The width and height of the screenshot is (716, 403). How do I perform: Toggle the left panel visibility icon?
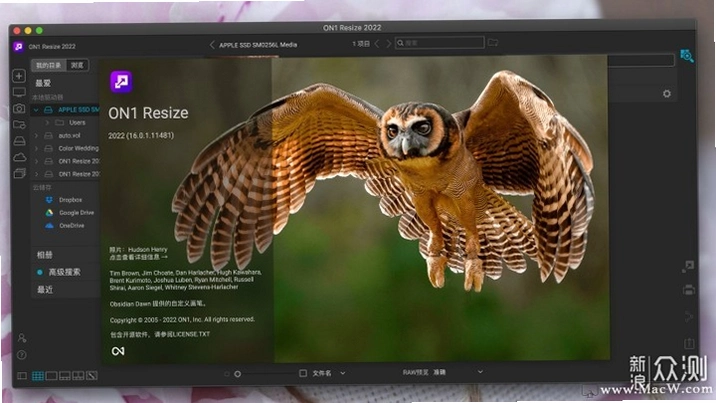pyautogui.click(x=21, y=376)
